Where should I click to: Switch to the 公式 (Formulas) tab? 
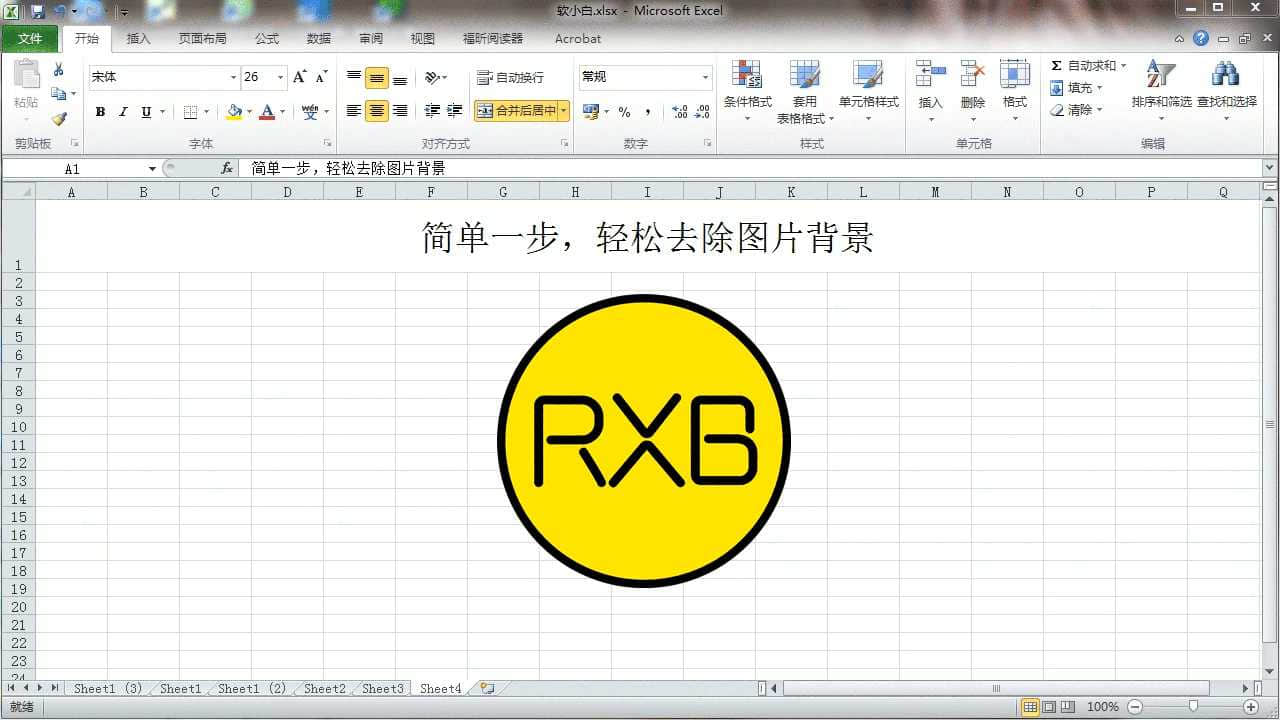pos(267,39)
